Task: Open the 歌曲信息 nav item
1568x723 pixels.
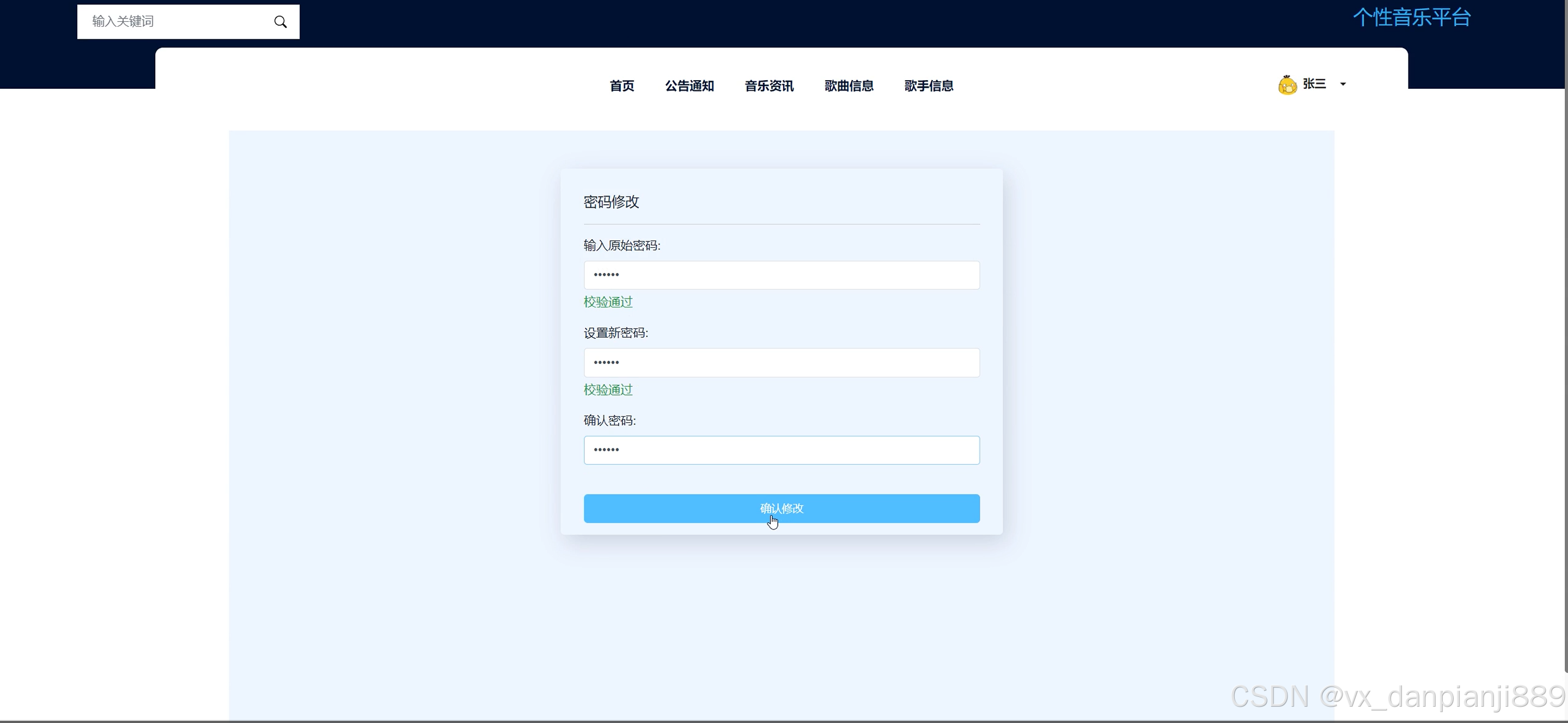Action: (849, 86)
